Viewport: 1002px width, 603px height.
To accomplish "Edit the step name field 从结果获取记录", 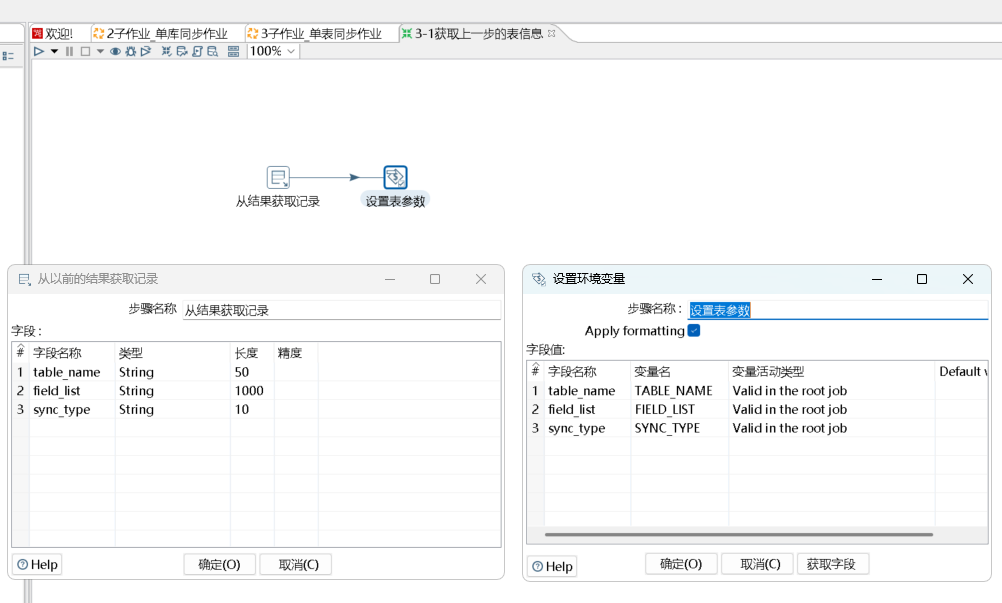I will pos(341,310).
